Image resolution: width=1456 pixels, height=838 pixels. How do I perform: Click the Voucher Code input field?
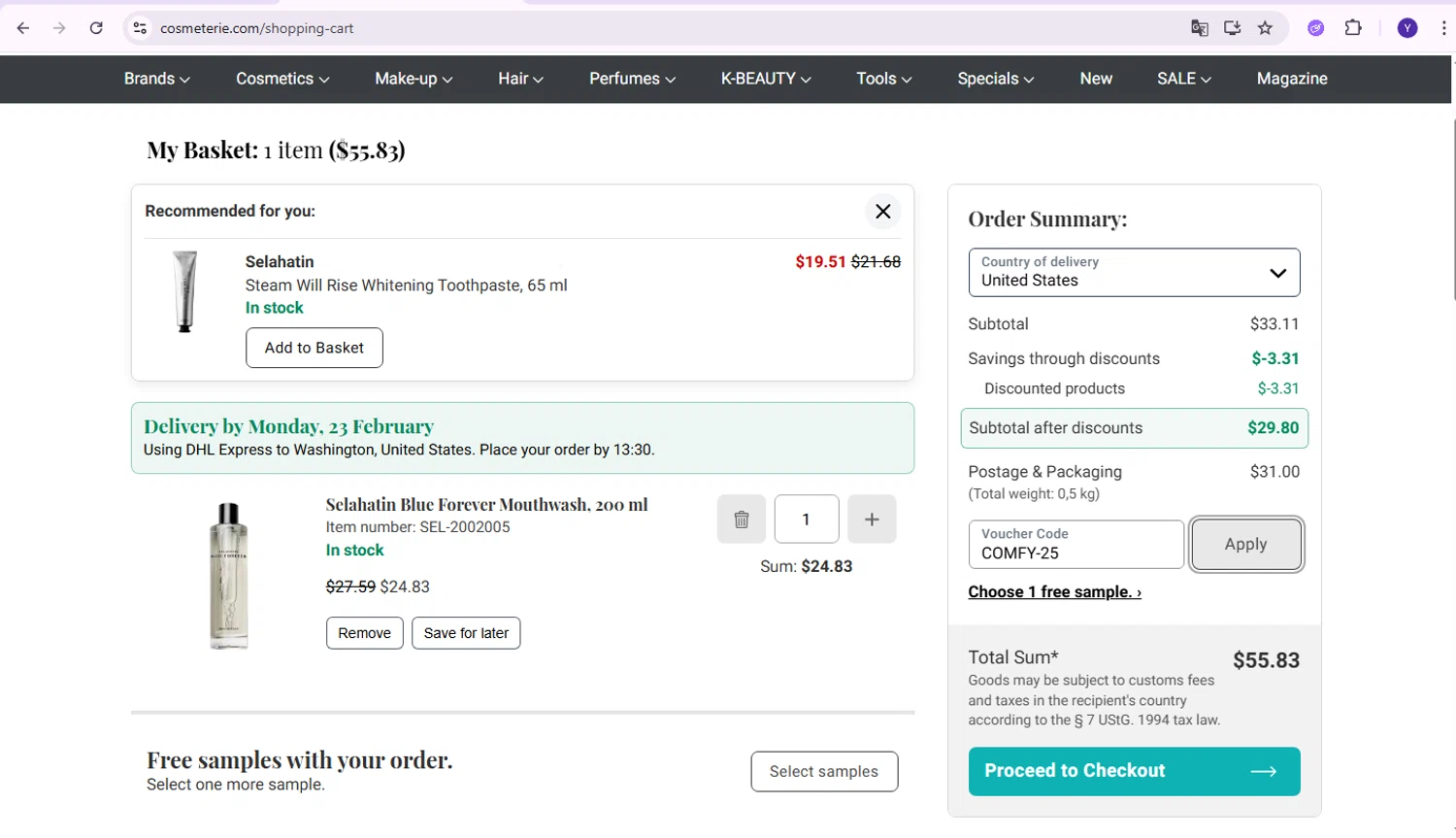pos(1076,545)
